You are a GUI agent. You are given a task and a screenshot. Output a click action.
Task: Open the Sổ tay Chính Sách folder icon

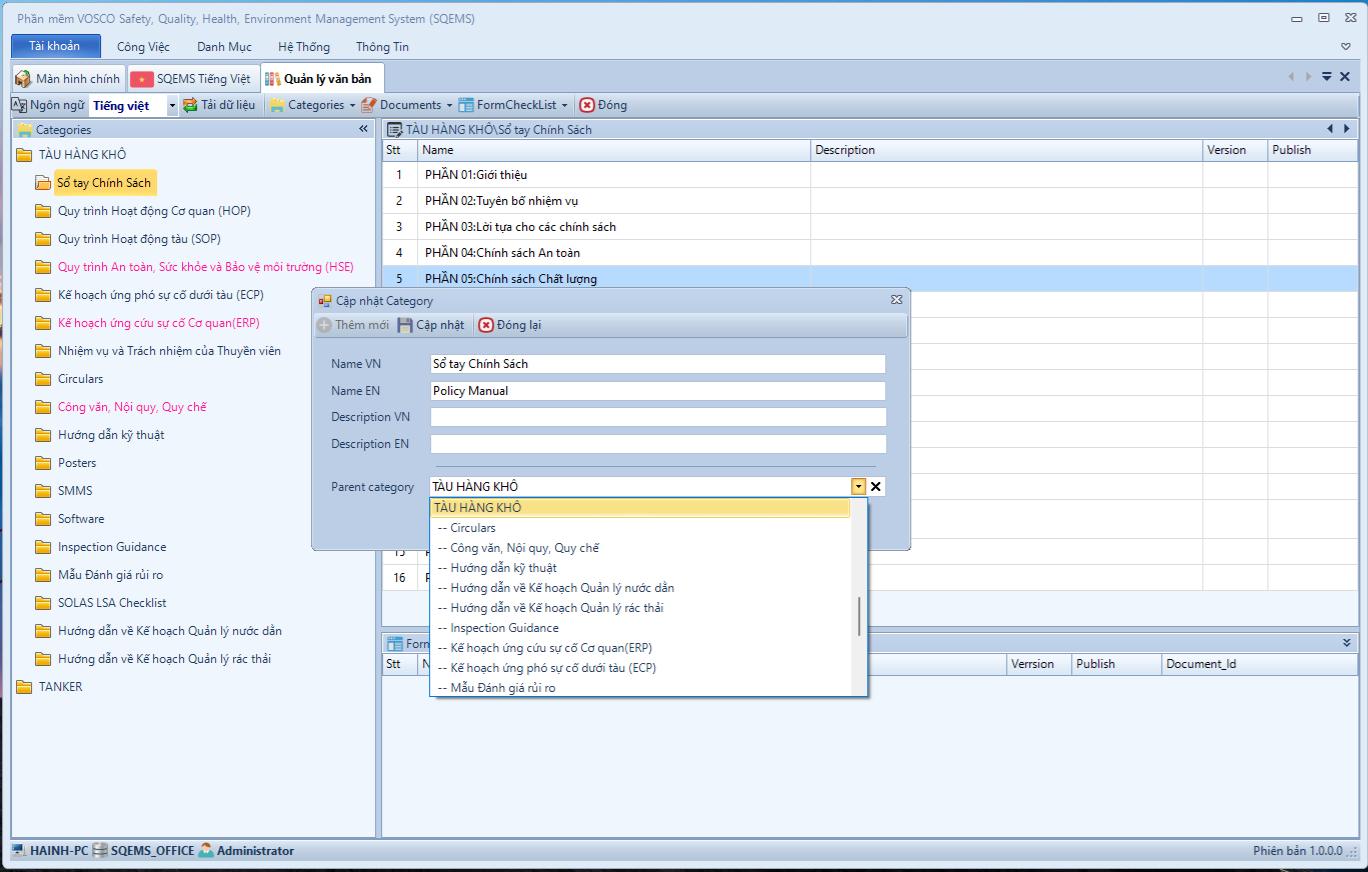[42, 183]
